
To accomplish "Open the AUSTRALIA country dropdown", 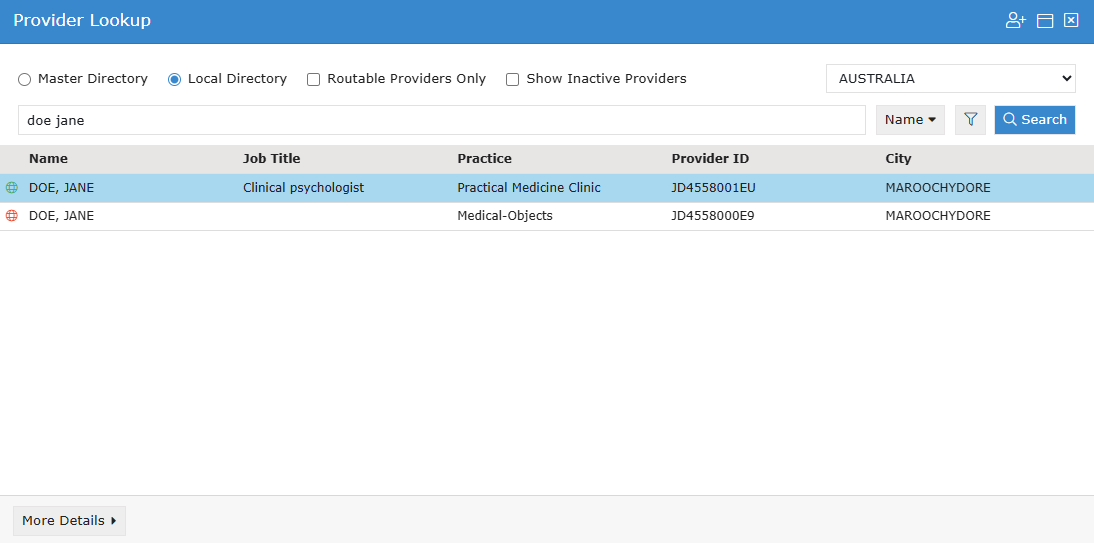I will (950, 79).
